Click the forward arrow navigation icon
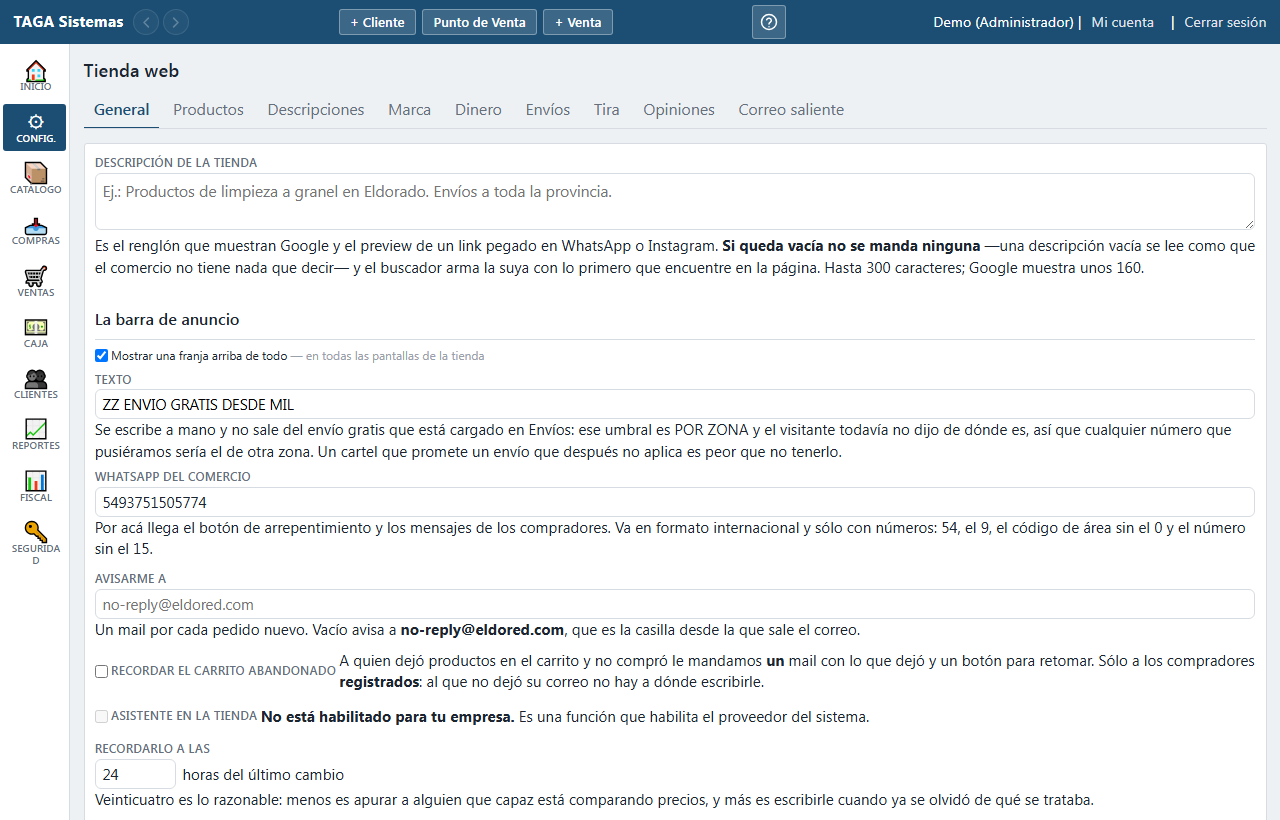 (176, 22)
